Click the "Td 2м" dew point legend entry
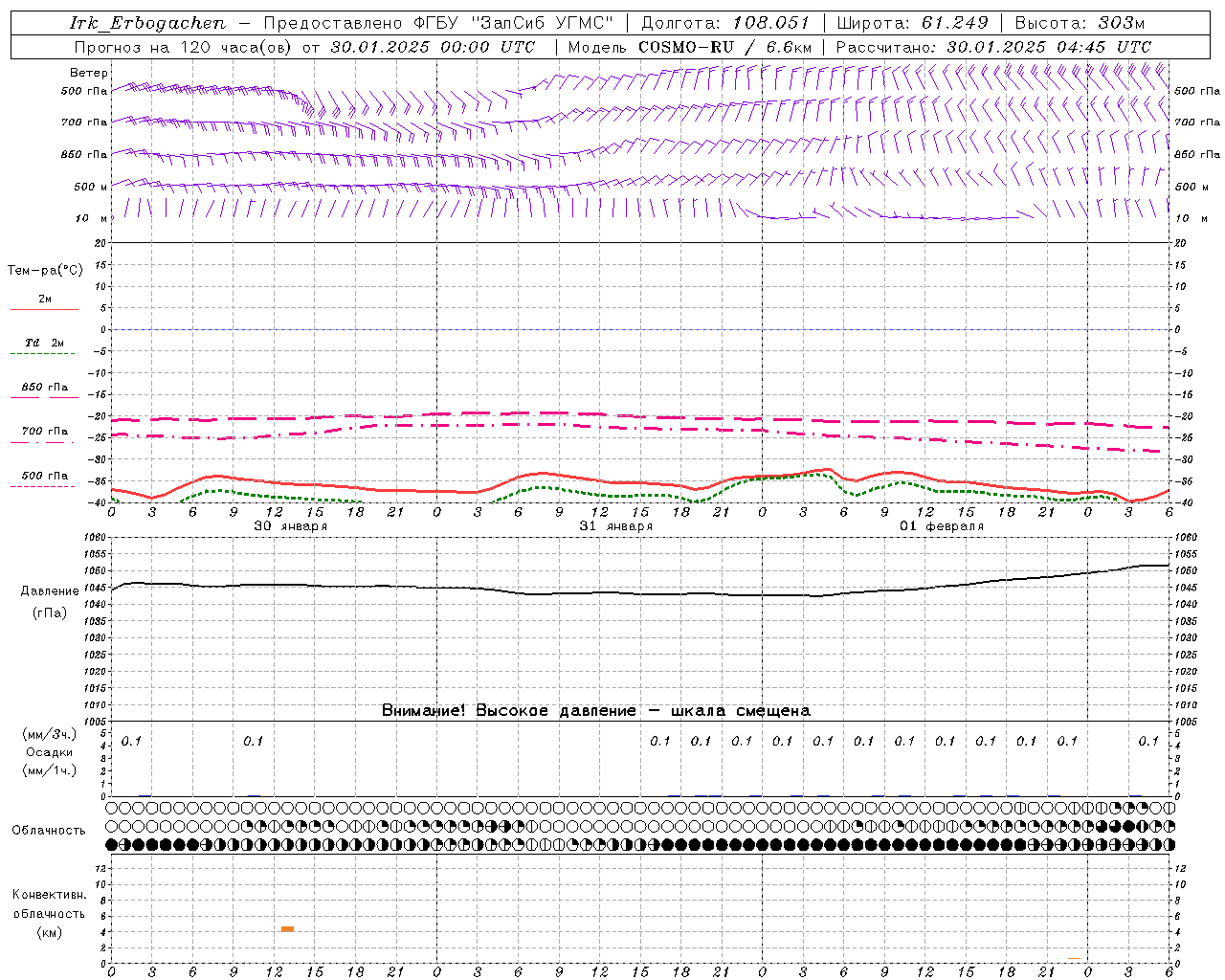Viewport: 1225px width, 980px height. click(x=44, y=346)
